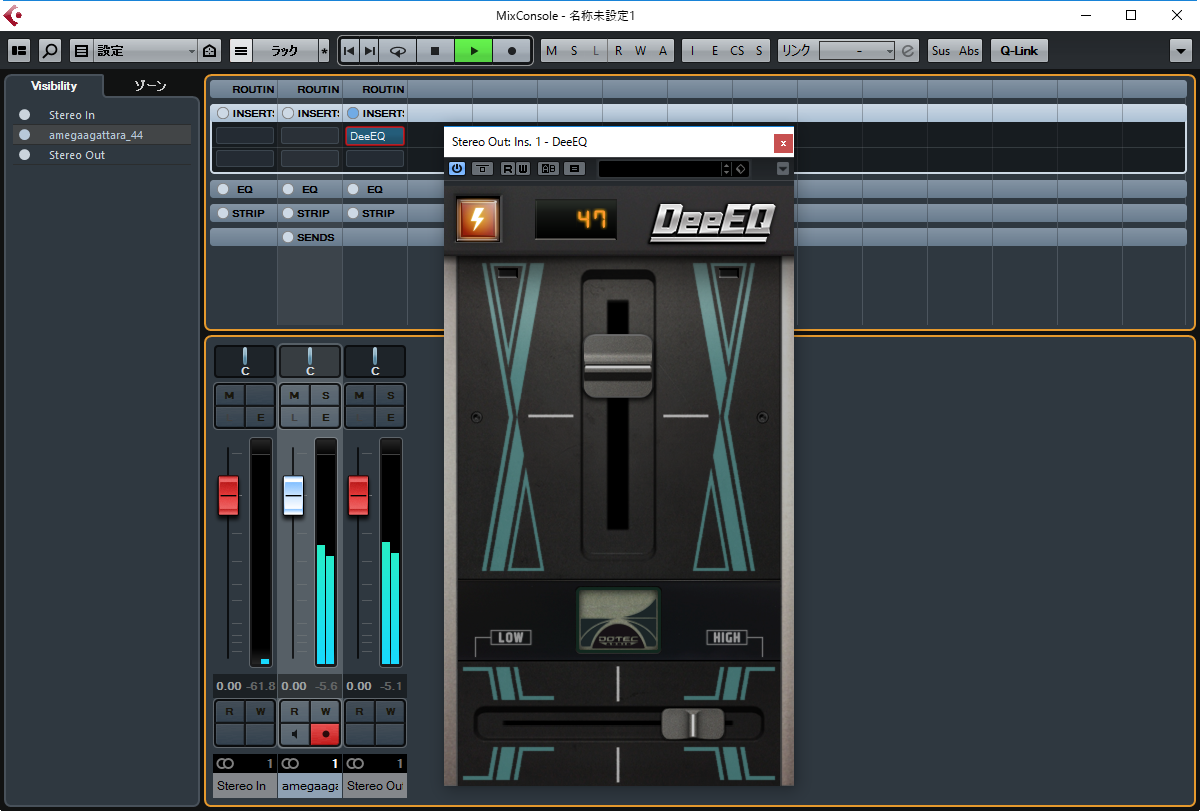
Task: Edit channel settings for Stereo Out (E)
Action: [390, 418]
